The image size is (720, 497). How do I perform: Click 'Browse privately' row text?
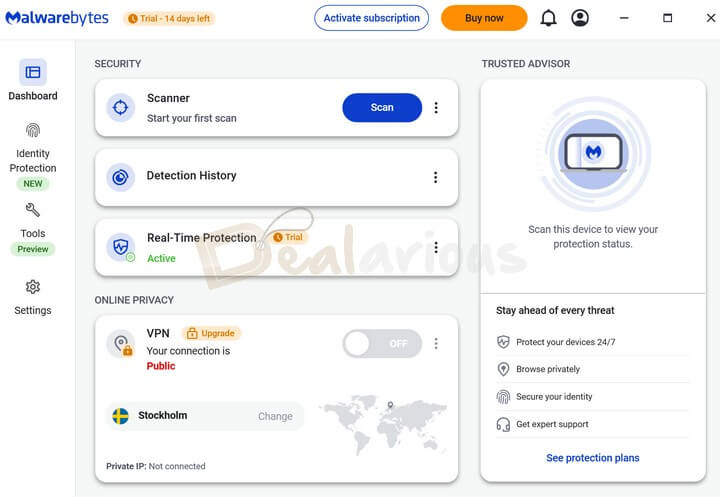pos(548,369)
